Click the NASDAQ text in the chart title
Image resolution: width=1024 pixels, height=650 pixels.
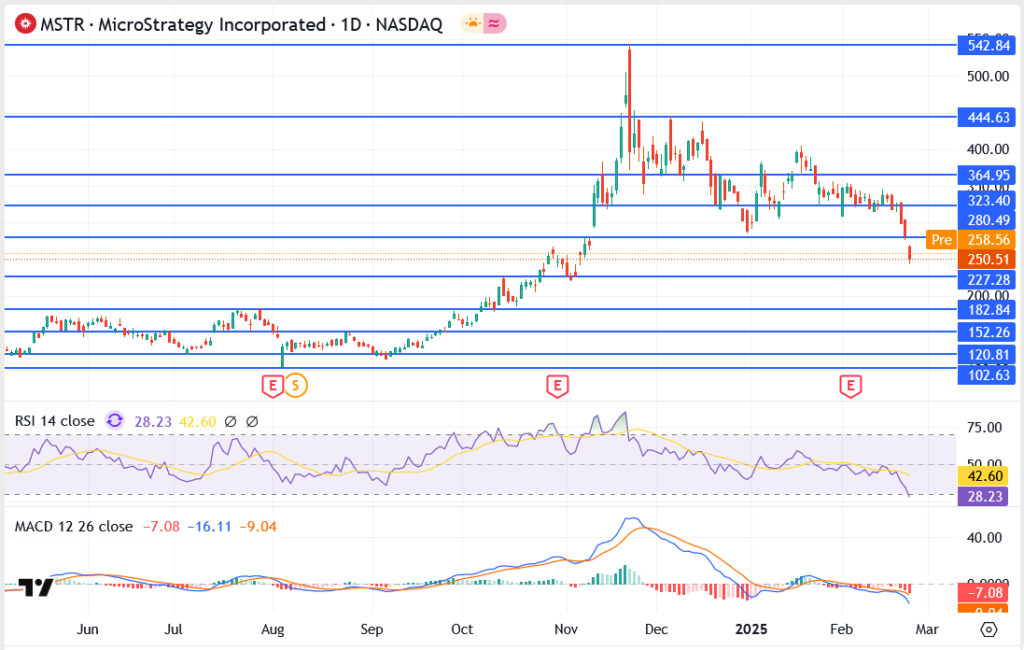point(409,23)
